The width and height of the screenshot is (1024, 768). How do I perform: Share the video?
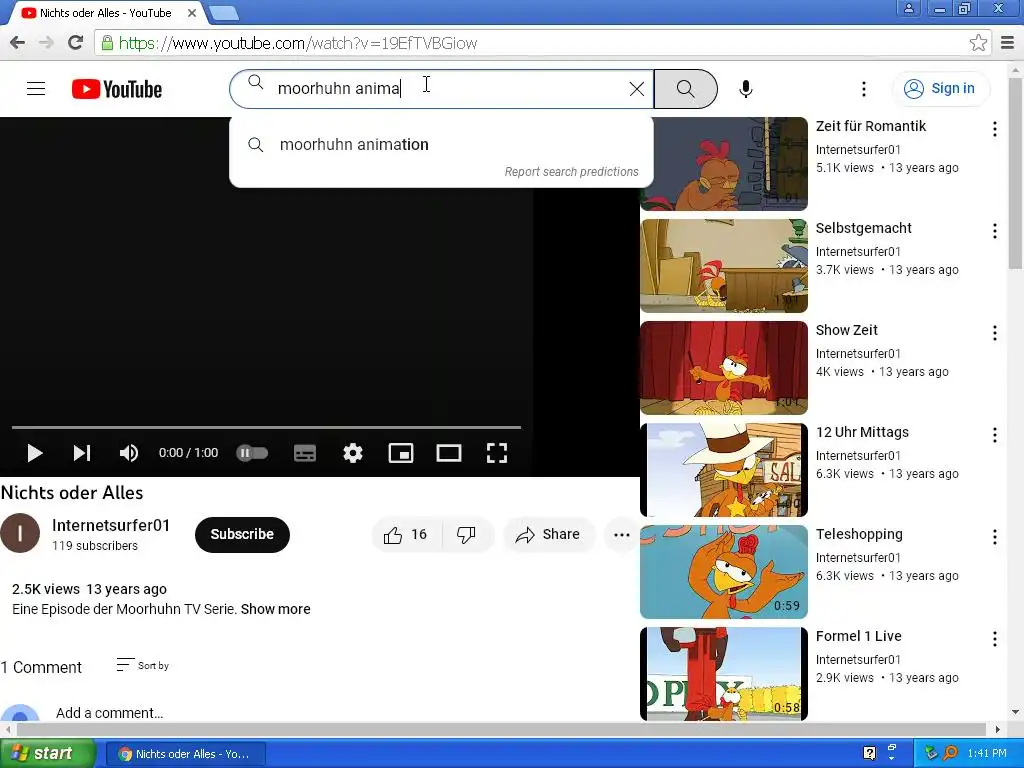[x=549, y=535]
